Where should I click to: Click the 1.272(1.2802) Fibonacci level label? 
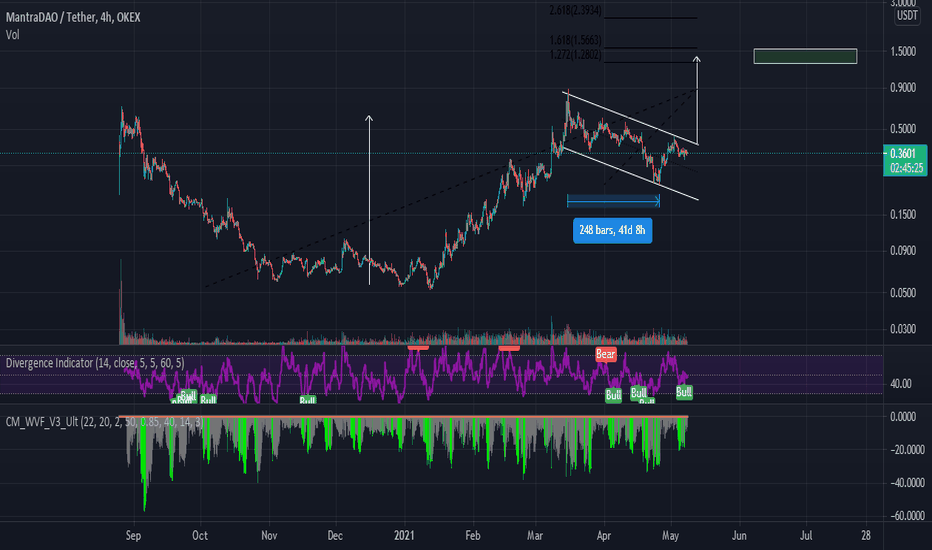575,55
